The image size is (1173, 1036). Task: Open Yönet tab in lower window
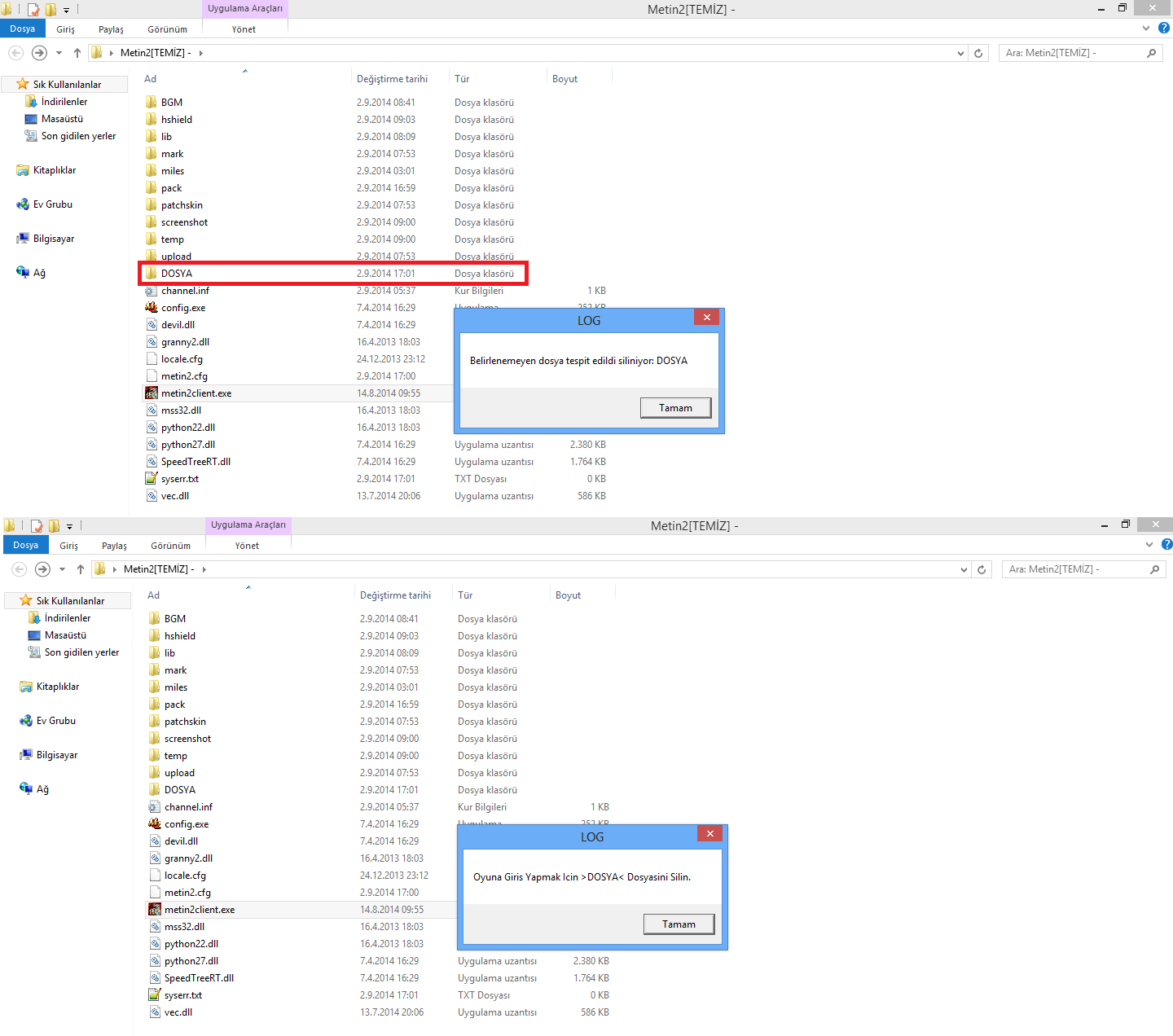247,546
